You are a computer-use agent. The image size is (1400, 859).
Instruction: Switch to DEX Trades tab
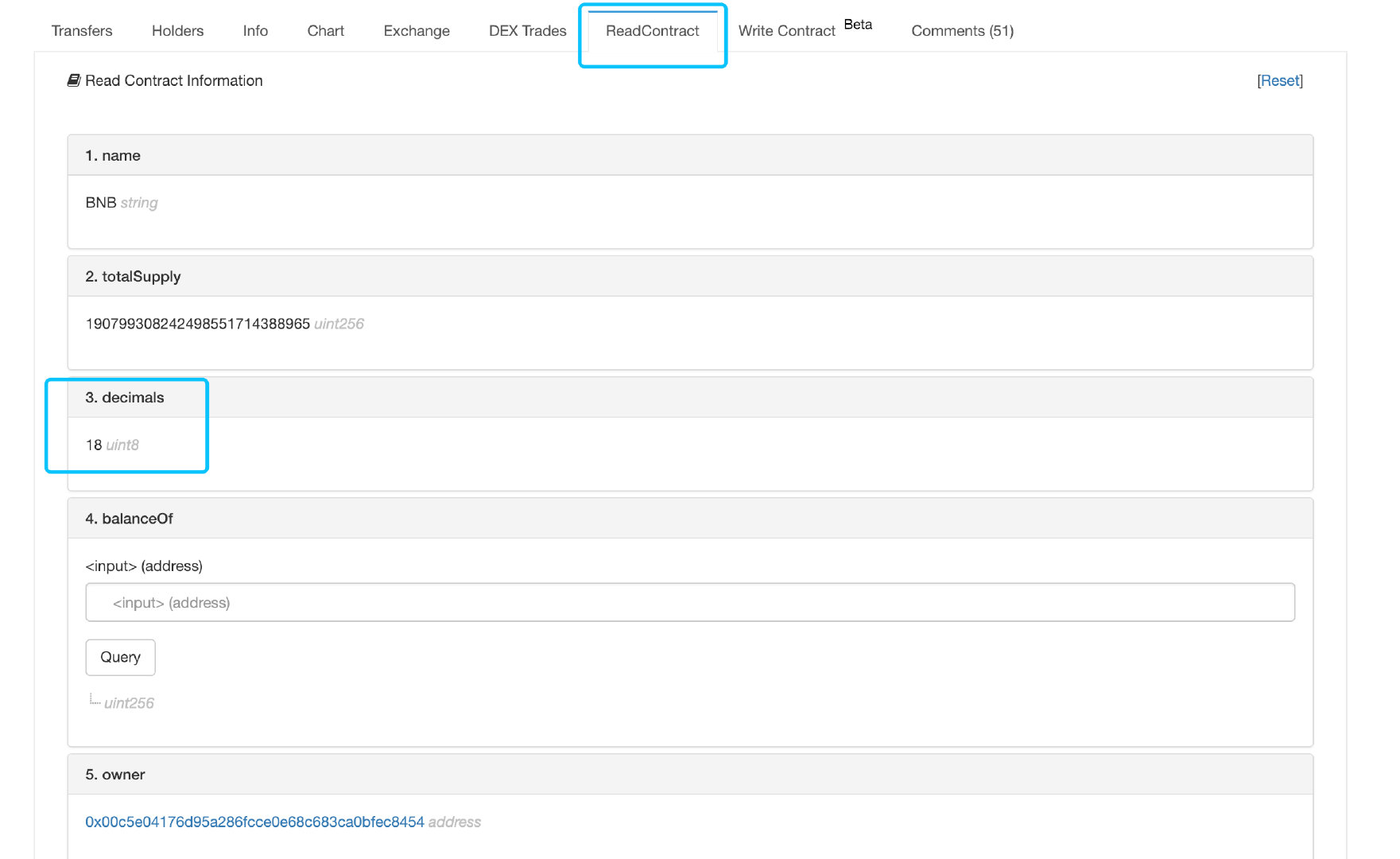[x=527, y=31]
